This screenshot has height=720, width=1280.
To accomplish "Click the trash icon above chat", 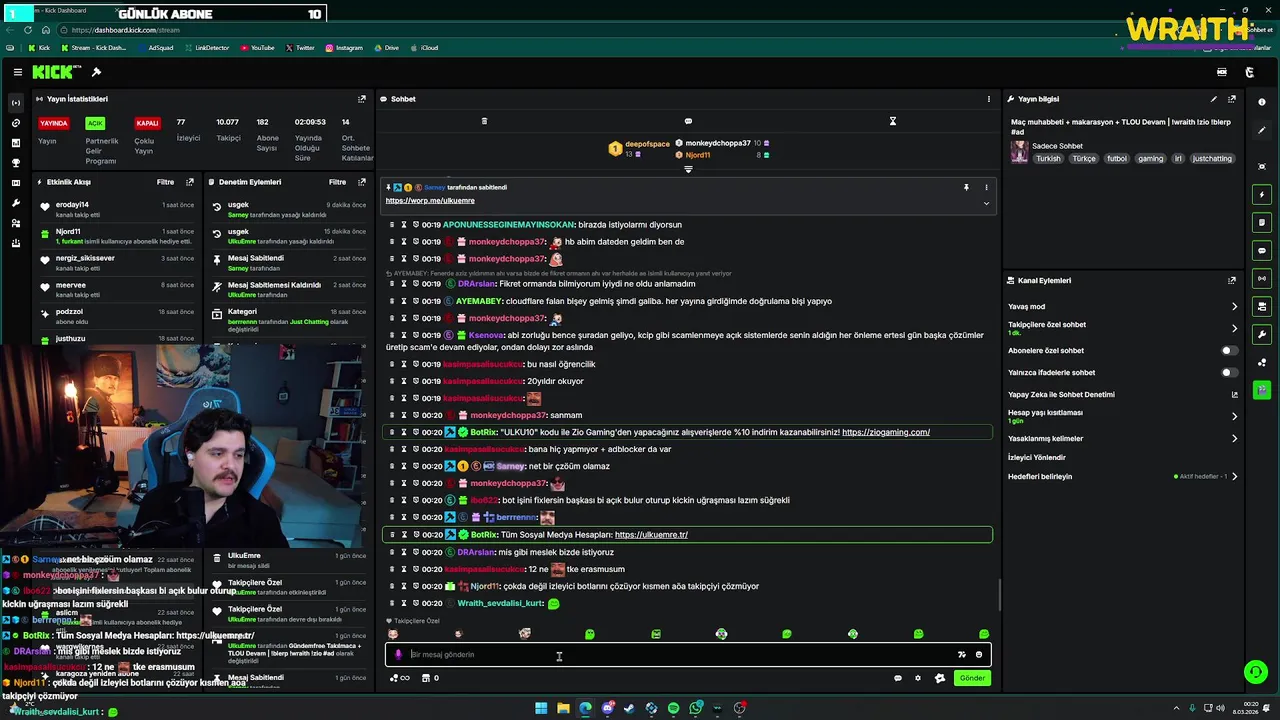I will [484, 121].
